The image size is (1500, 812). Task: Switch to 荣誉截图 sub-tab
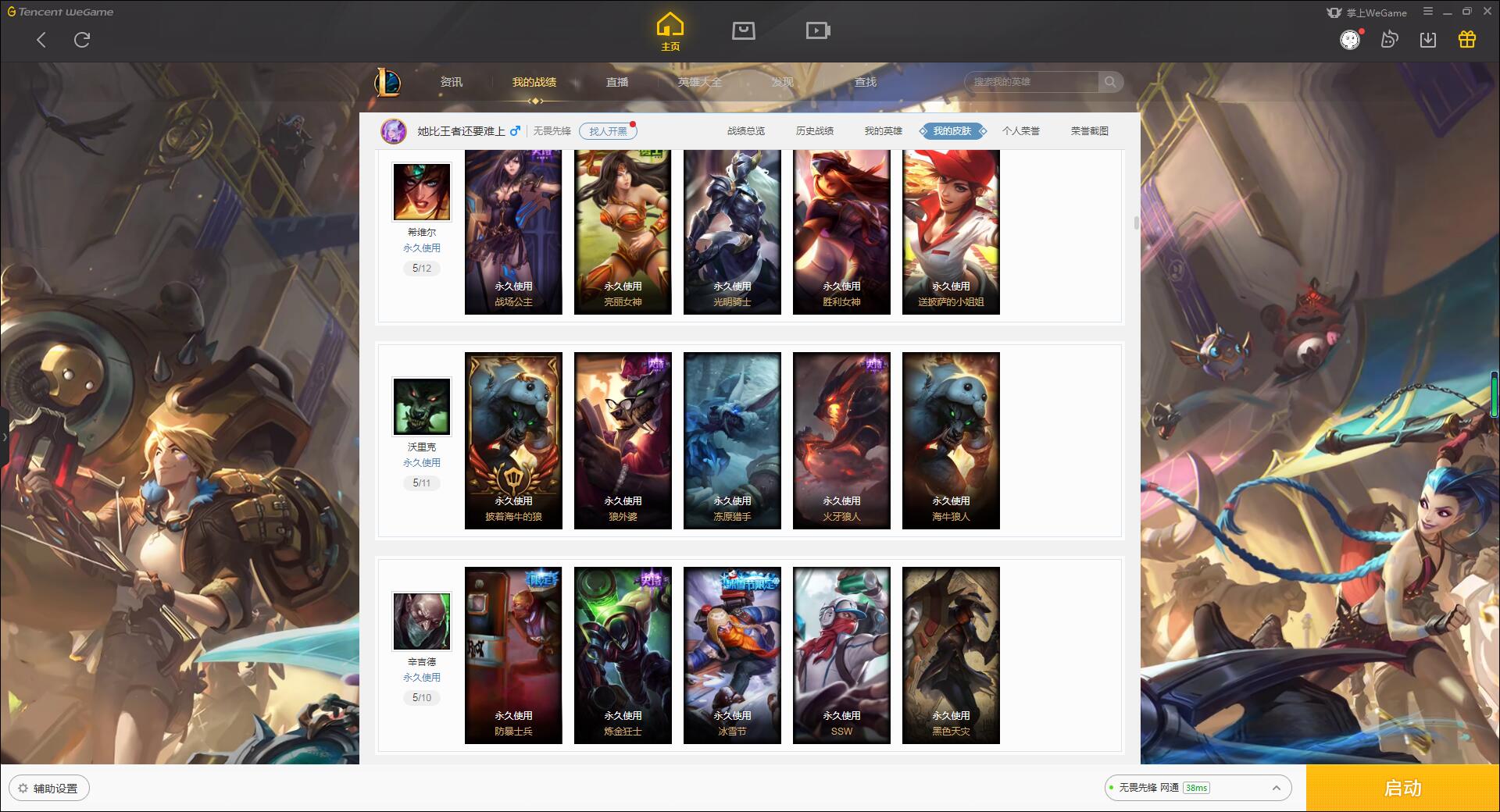1090,131
